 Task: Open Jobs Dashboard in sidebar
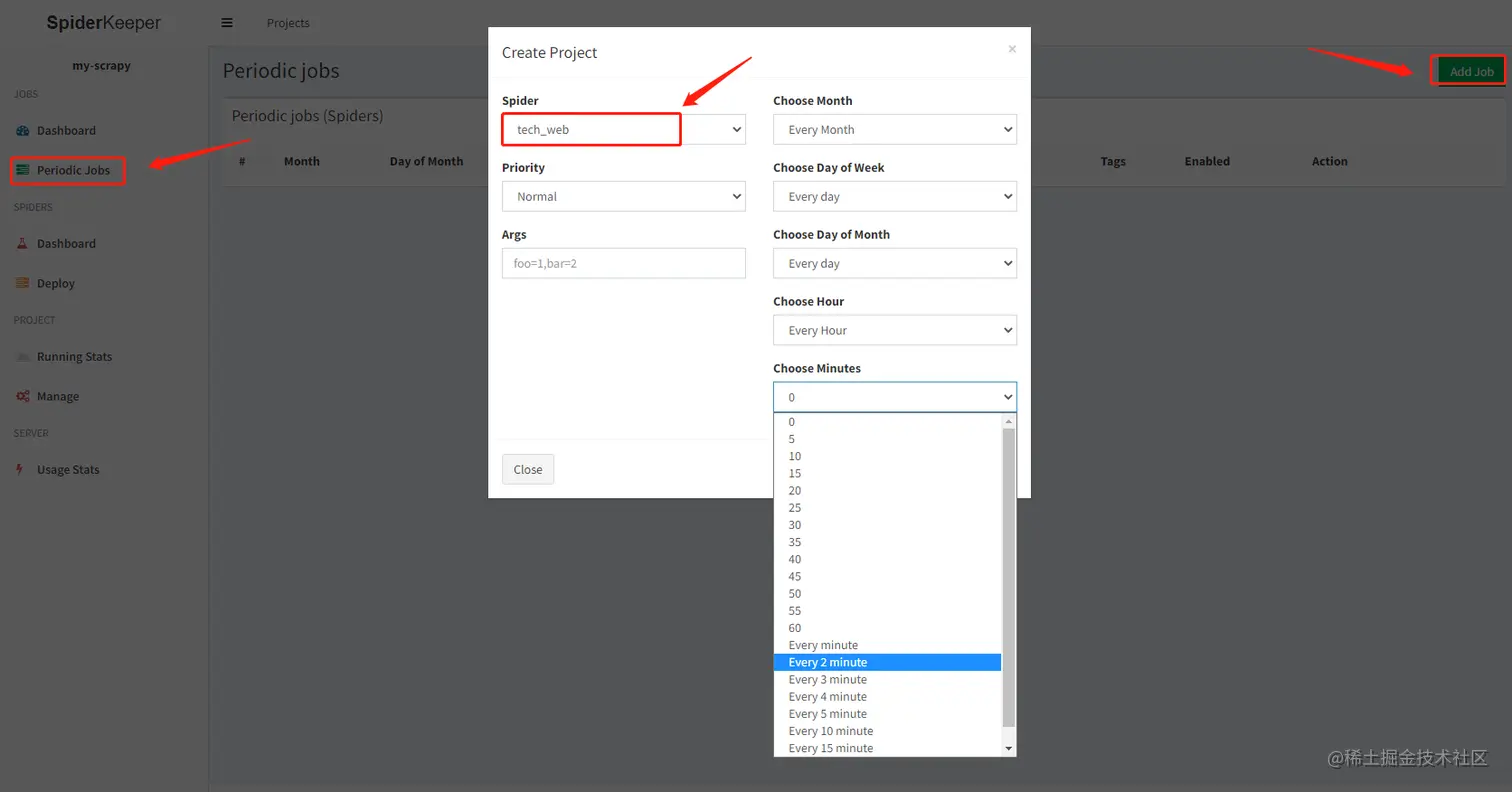pos(66,131)
